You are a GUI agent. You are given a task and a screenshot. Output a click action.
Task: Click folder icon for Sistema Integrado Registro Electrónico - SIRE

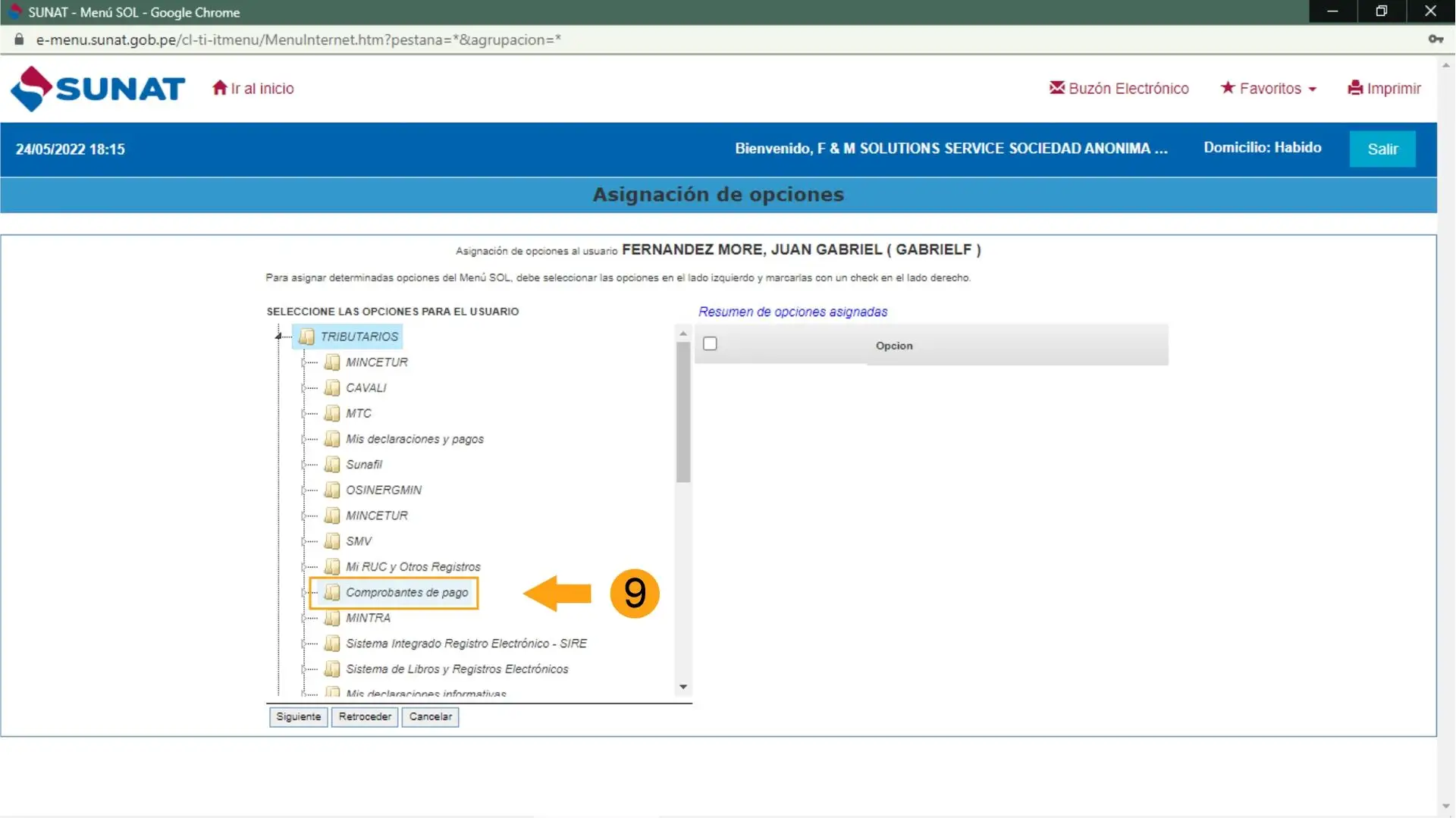click(332, 644)
